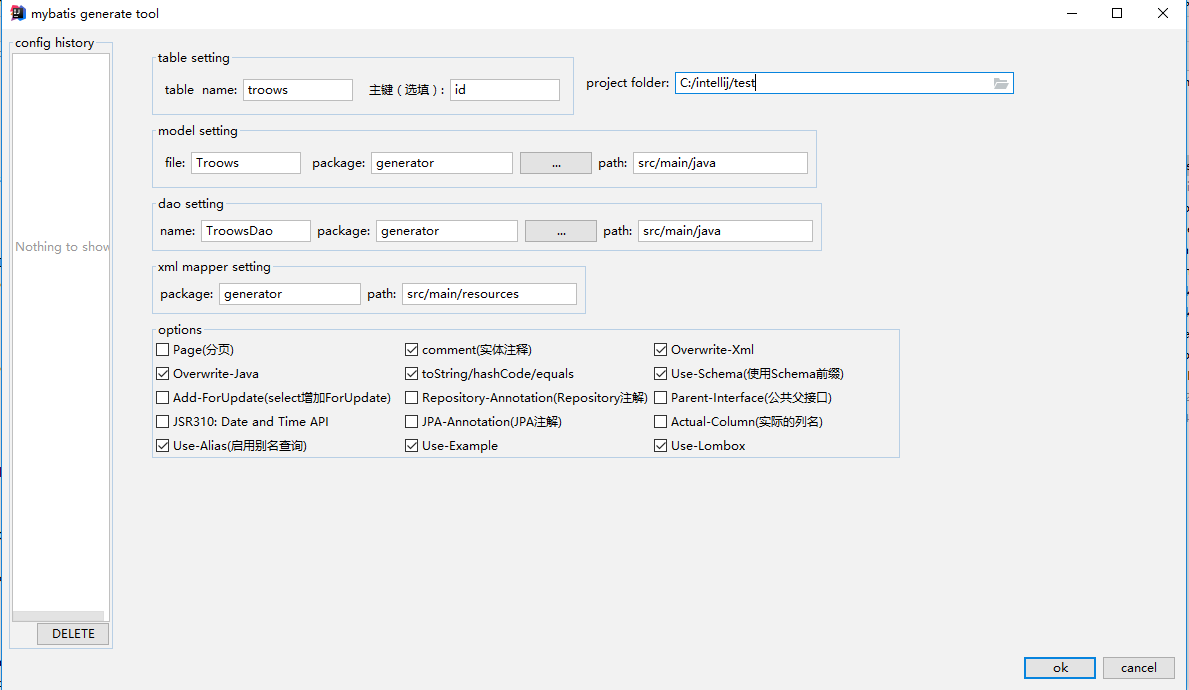Uncheck the Overwrite-Java option
Screen dimensions: 1189x690
pyautogui.click(x=163, y=374)
